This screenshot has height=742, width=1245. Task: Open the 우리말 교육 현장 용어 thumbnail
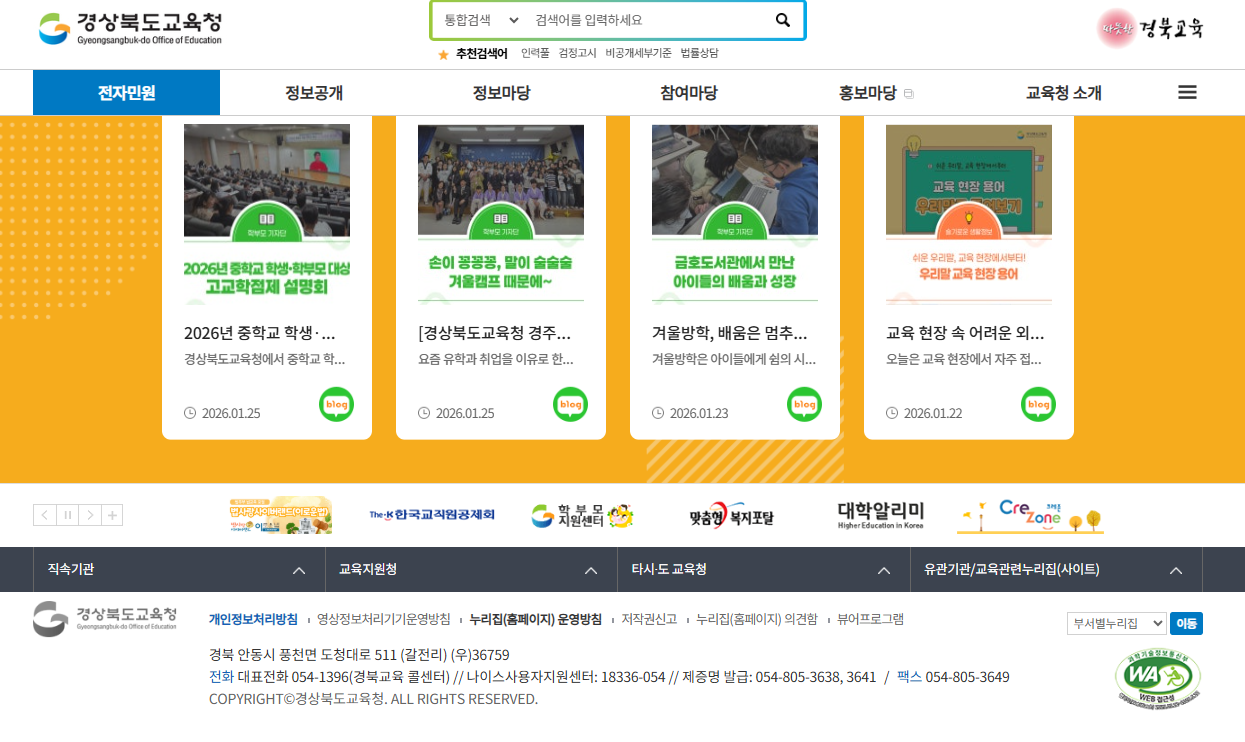point(969,213)
